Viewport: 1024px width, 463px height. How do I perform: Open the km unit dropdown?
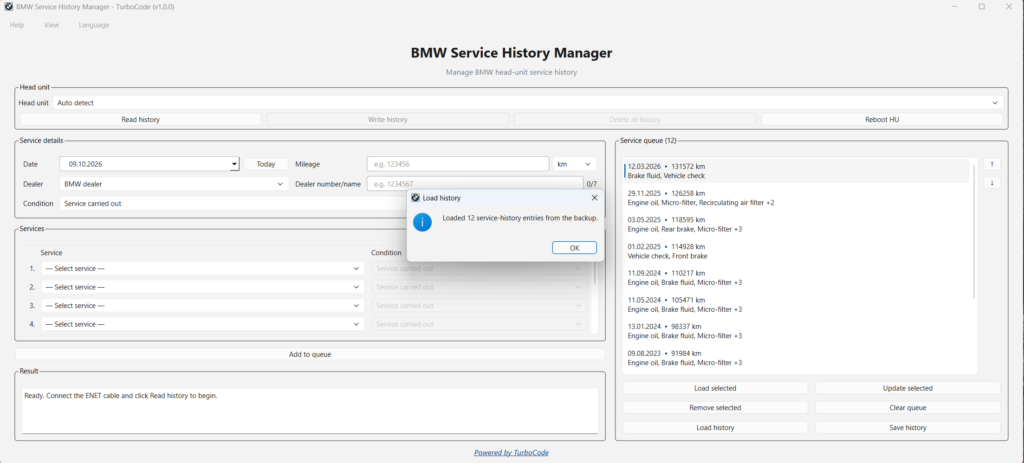pos(574,164)
